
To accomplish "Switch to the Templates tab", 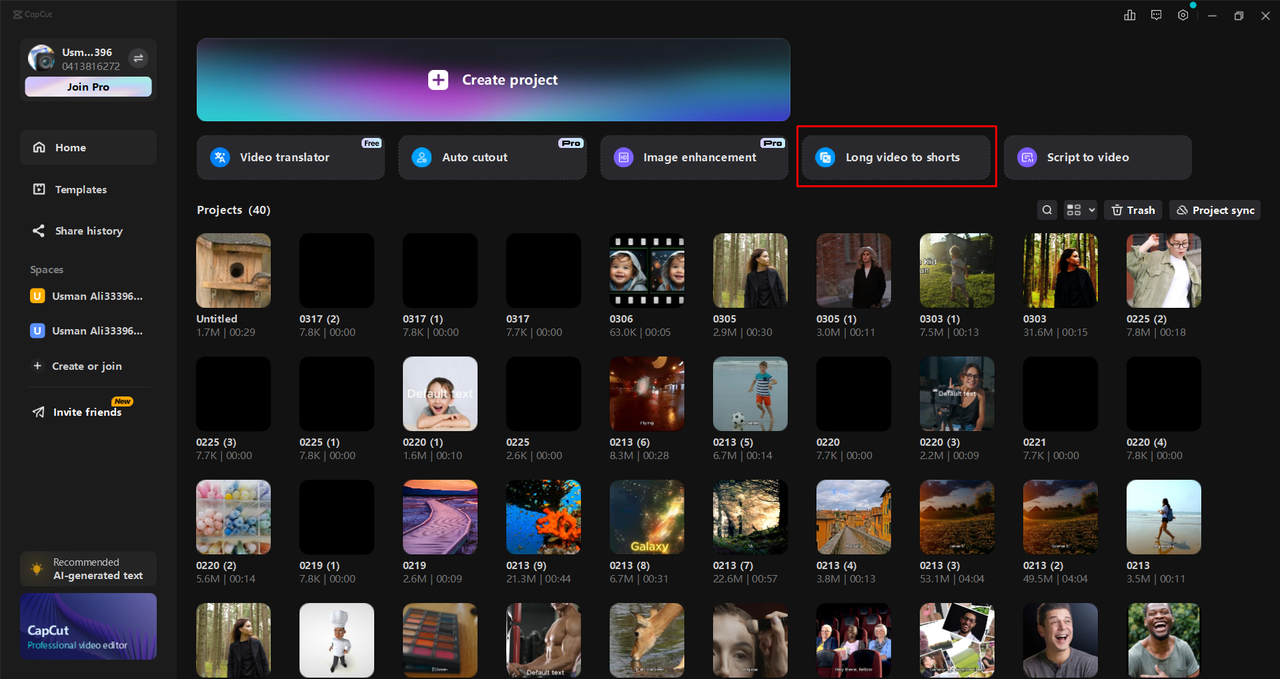I will (88, 189).
